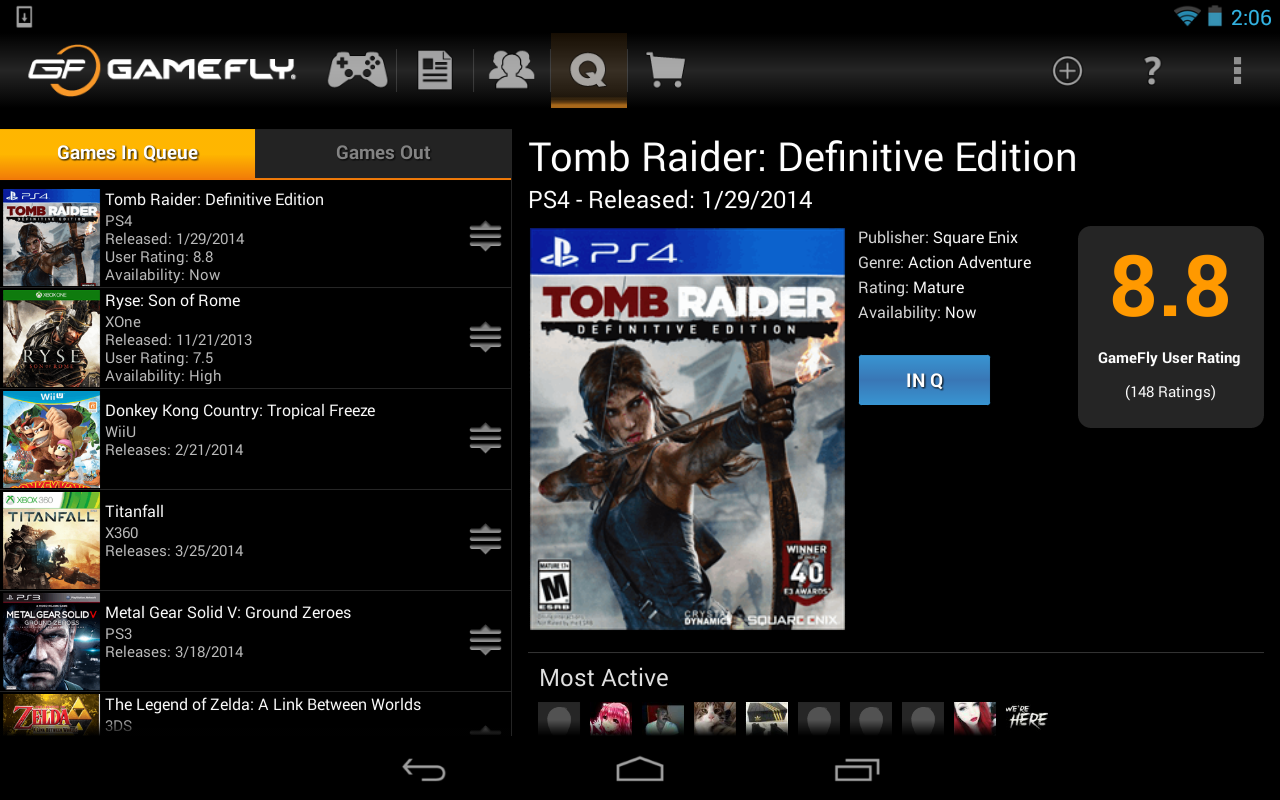Tap the download notification icon in status bar
This screenshot has height=800, width=1280.
coord(24,17)
